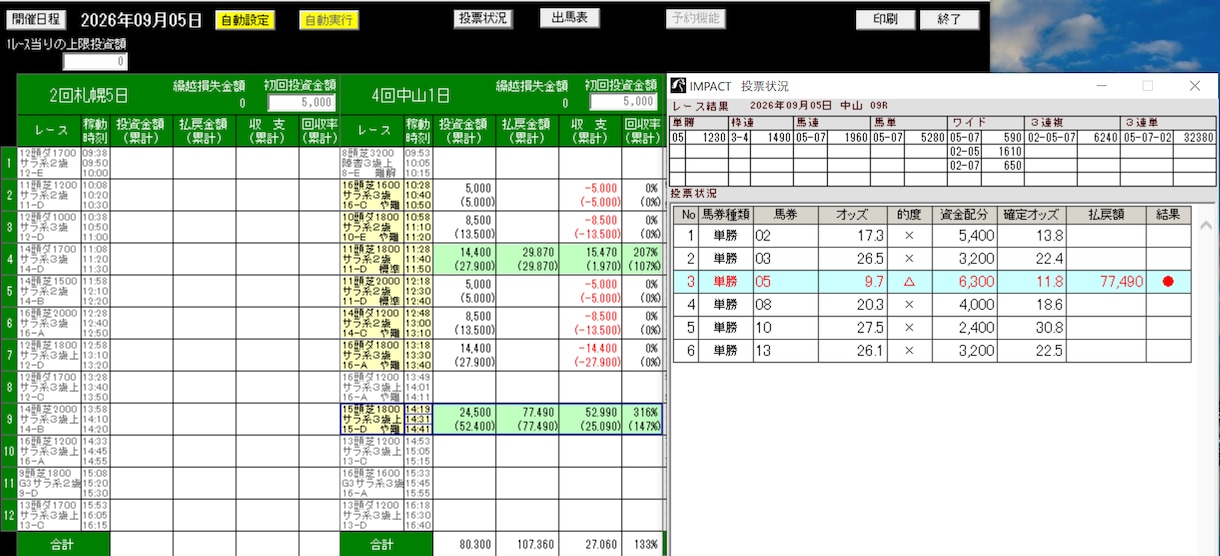Open the 投票状況 button in top bar
Viewport: 1220px width, 556px height.
point(483,19)
